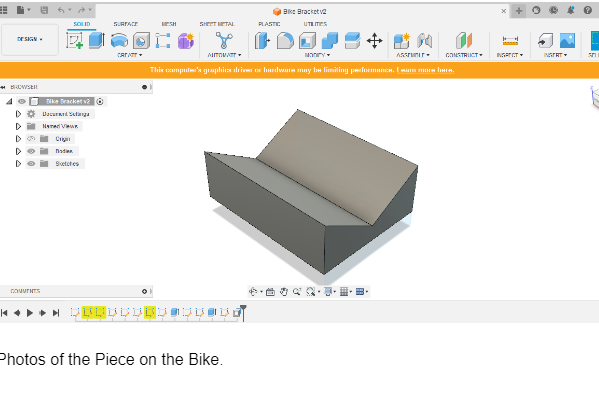The width and height of the screenshot is (599, 398).
Task: Open the CREATE dropdown menu
Action: point(130,55)
